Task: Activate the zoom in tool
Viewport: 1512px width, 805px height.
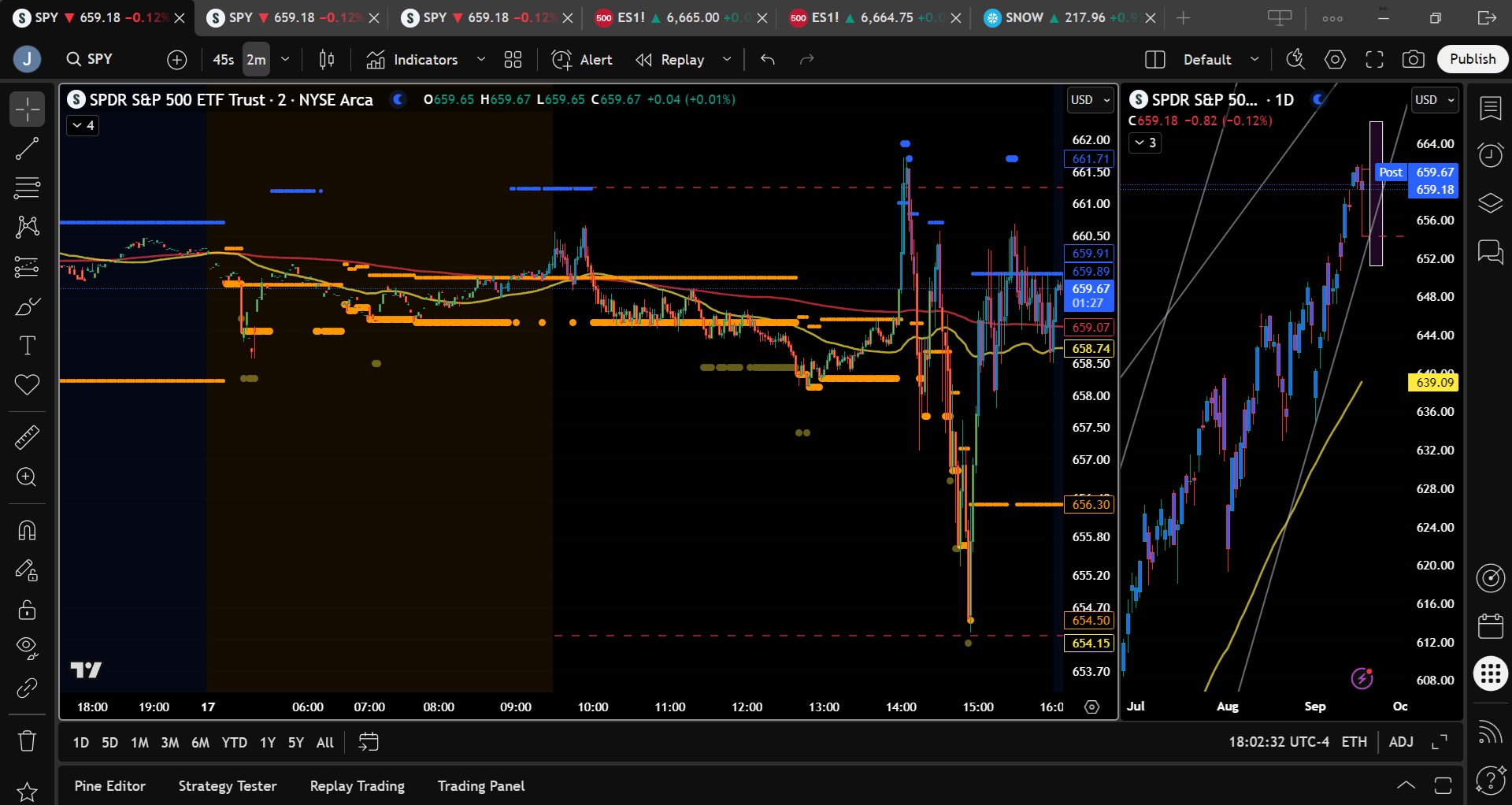Action: [x=27, y=477]
